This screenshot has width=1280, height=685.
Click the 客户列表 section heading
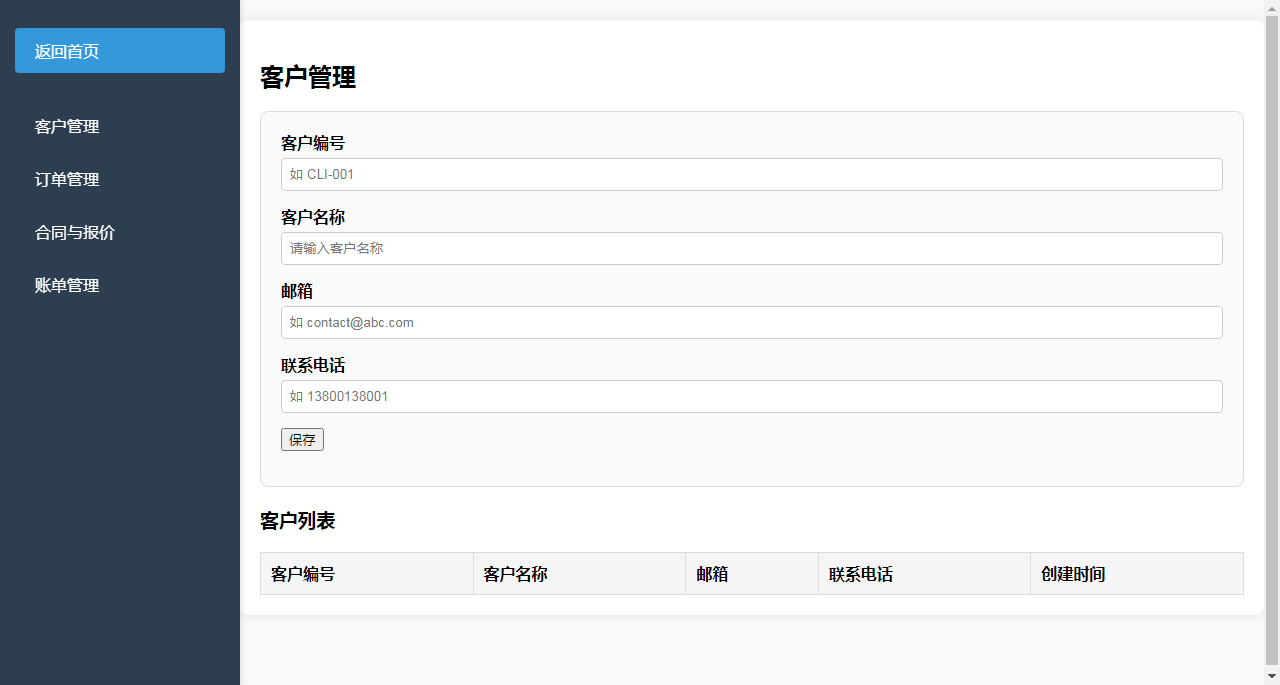pos(298,521)
